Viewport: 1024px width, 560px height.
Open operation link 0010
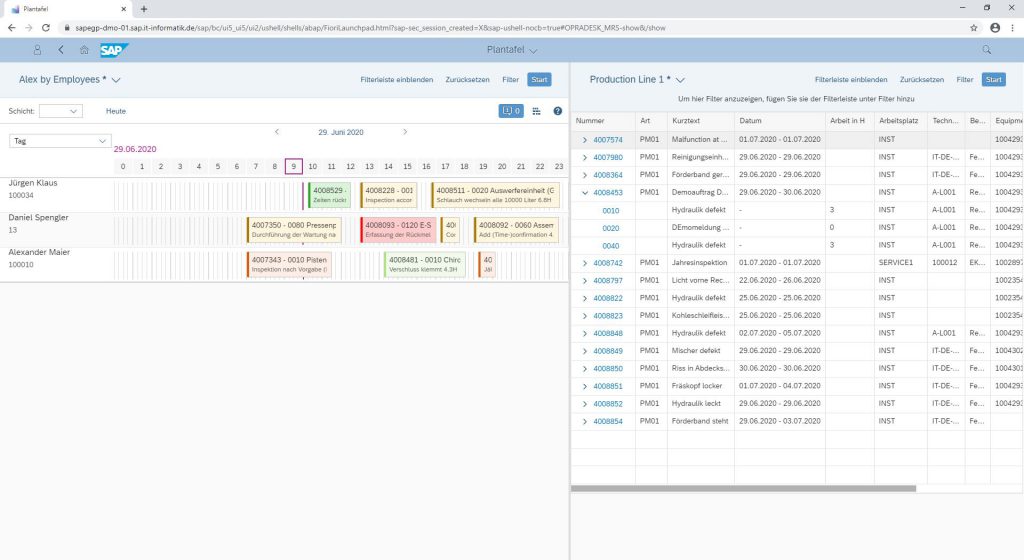pos(611,211)
